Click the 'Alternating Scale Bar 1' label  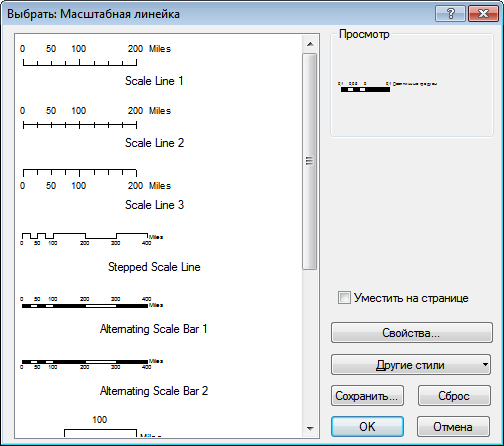(154, 329)
